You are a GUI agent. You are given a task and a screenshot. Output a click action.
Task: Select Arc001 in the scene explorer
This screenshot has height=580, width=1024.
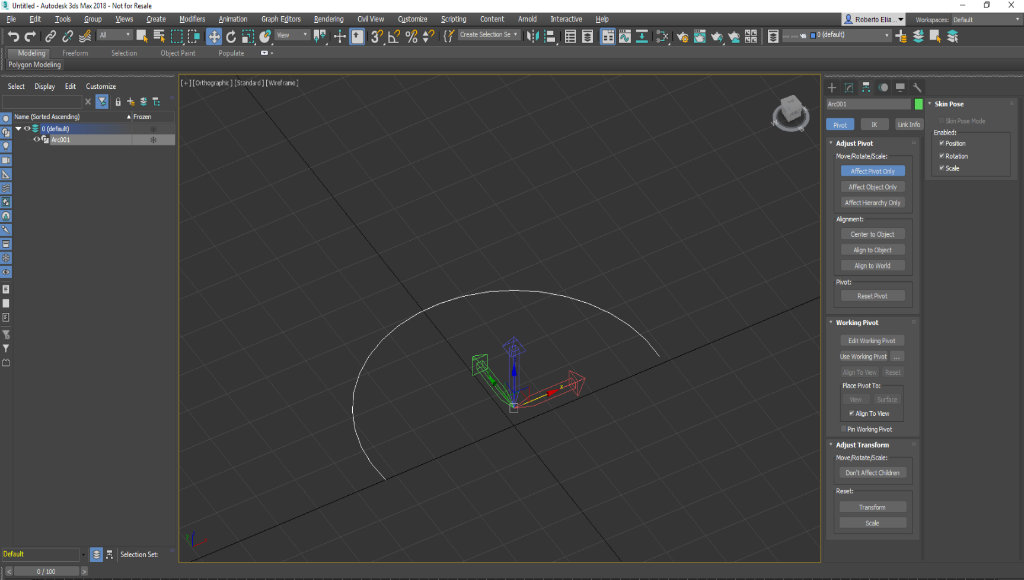tap(61, 140)
